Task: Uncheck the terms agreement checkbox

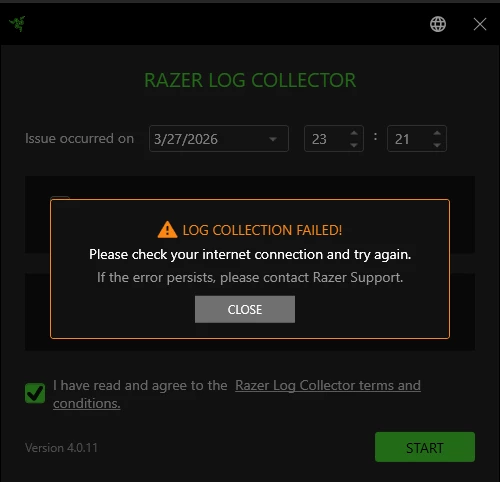Action: [x=35, y=393]
